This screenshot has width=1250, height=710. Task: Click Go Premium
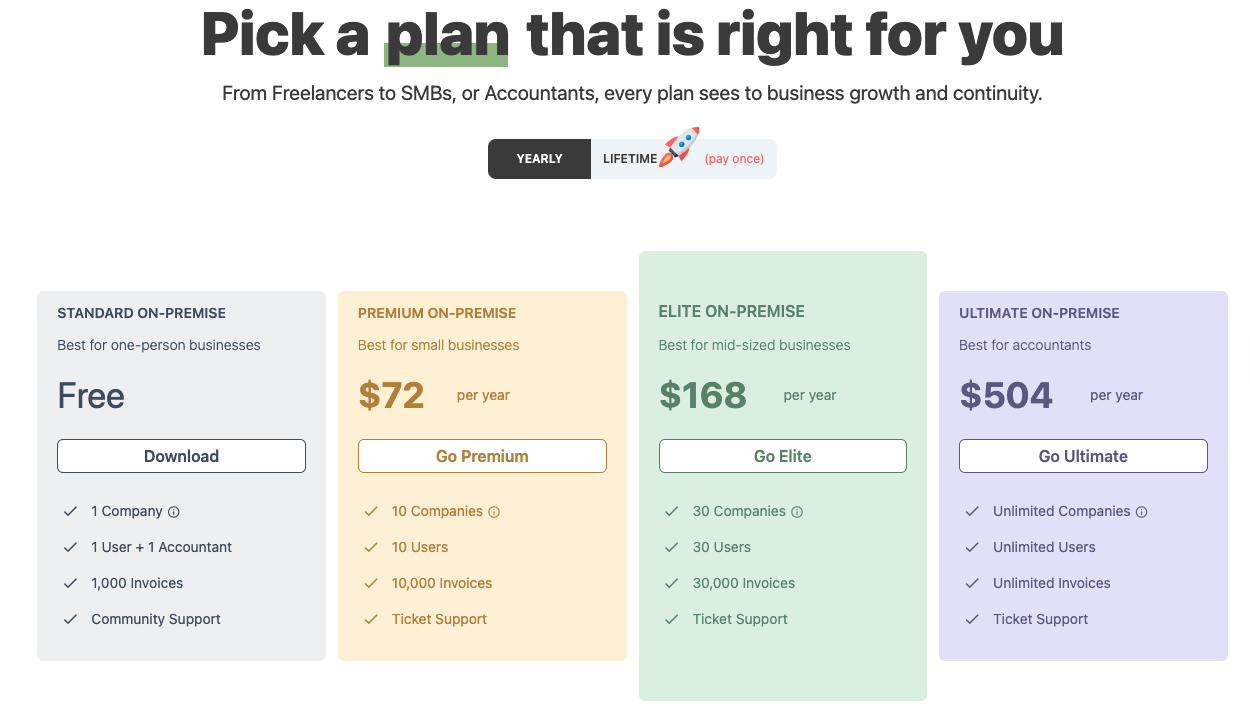pos(482,455)
